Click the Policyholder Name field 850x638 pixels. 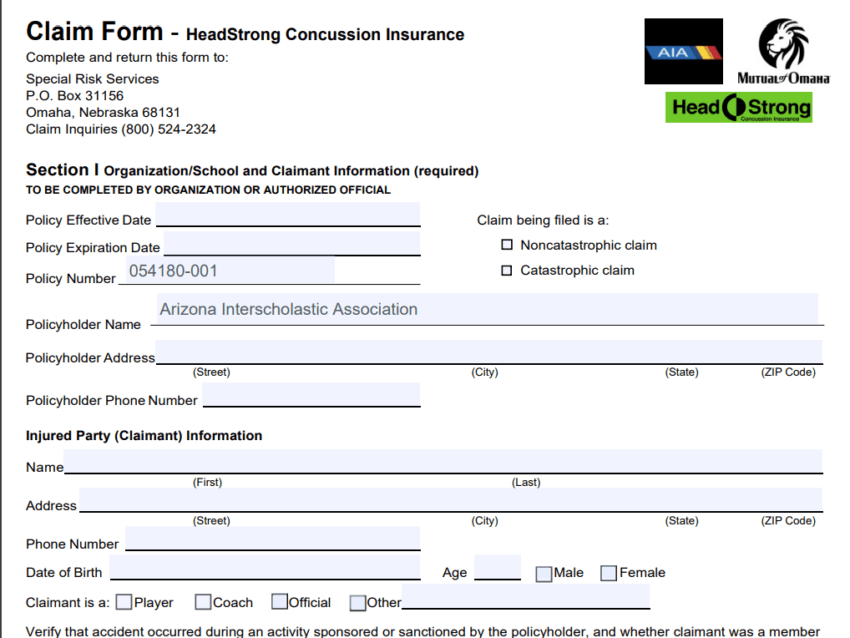[x=488, y=309]
